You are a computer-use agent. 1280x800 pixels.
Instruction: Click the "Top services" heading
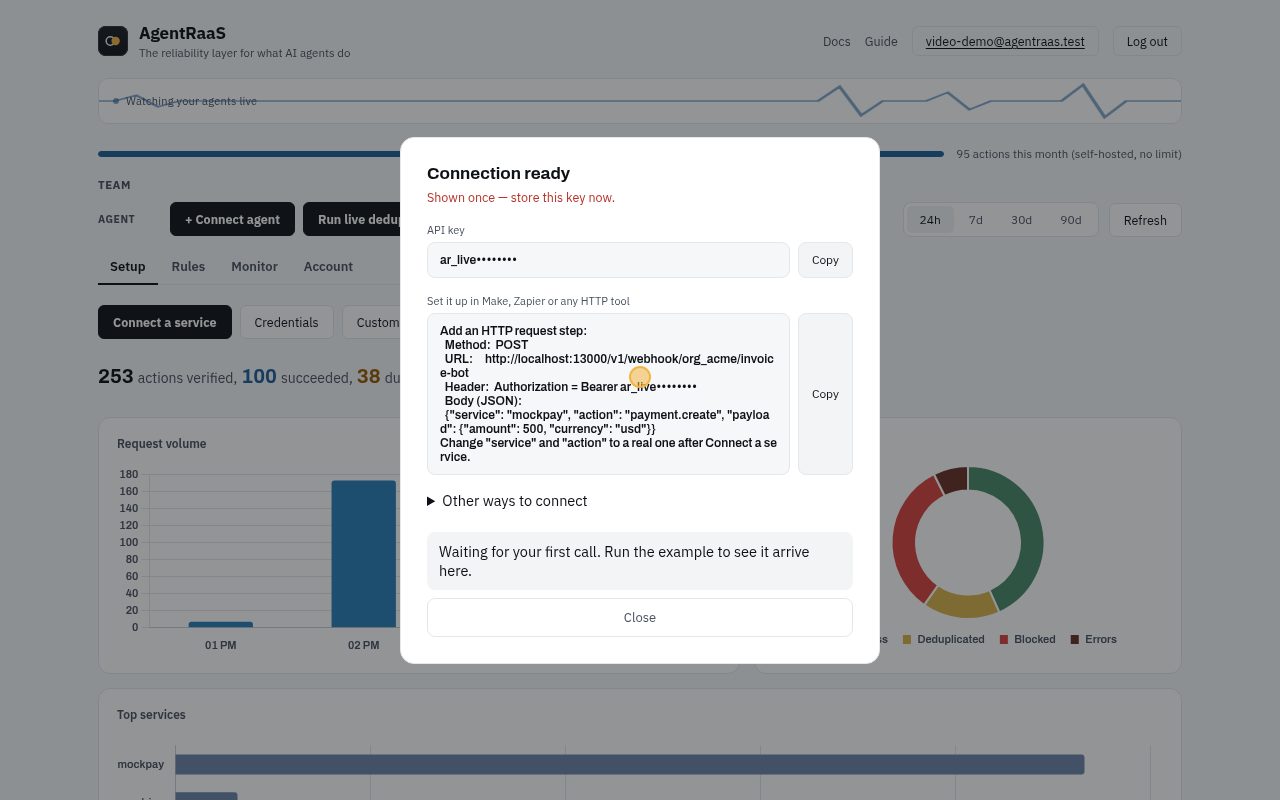click(x=151, y=715)
